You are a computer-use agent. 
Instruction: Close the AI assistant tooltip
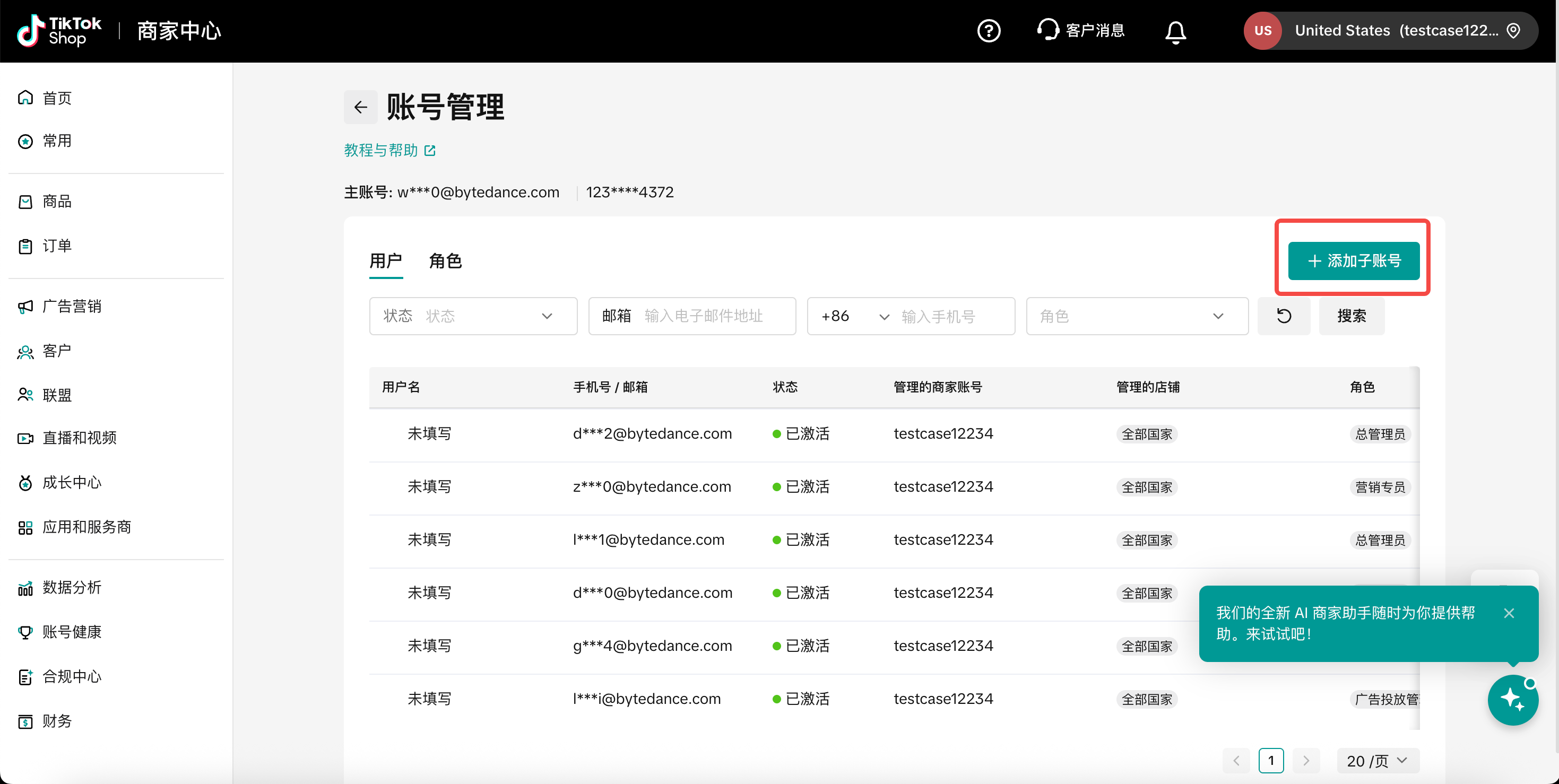(x=1509, y=613)
